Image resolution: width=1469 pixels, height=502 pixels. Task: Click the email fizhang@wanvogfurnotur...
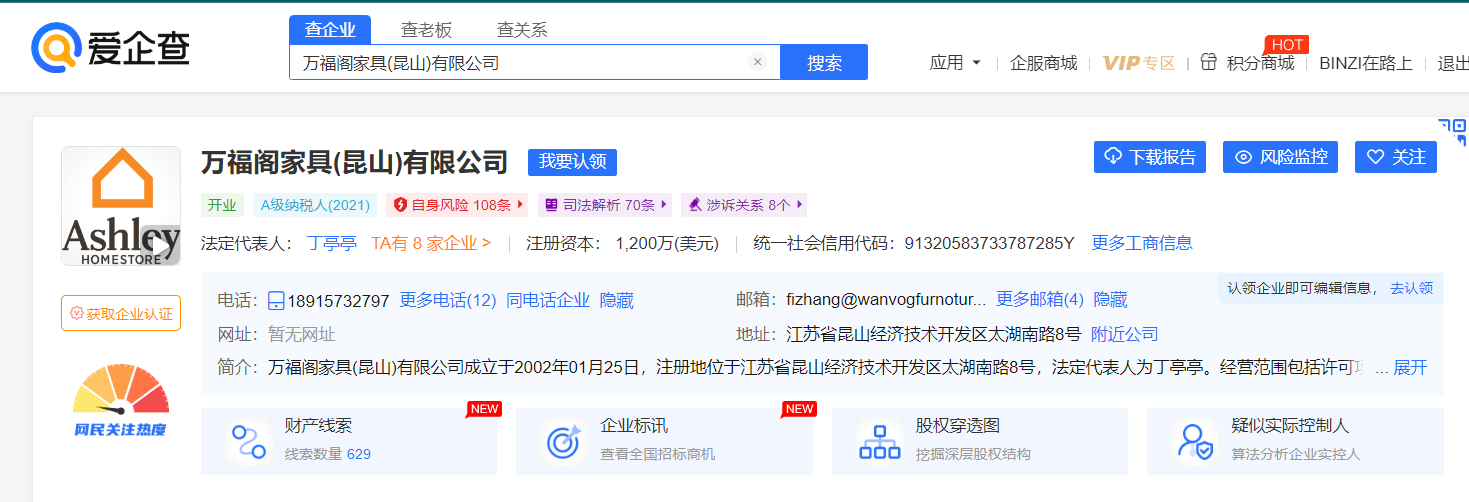pyautogui.click(x=886, y=299)
